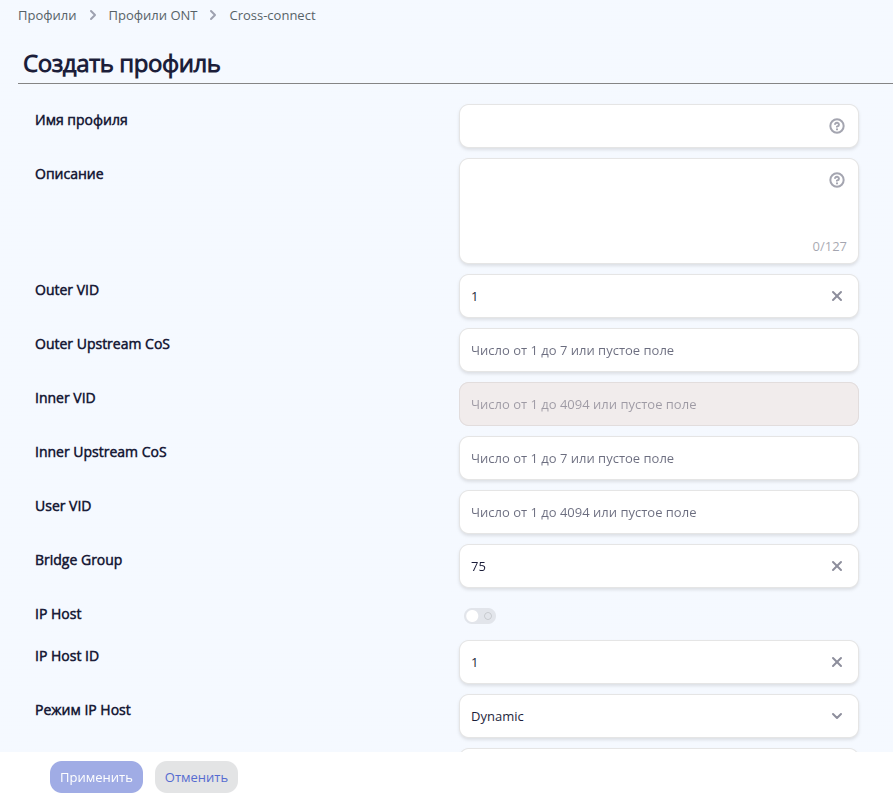Click the help icon in Имя профиля field

837,126
